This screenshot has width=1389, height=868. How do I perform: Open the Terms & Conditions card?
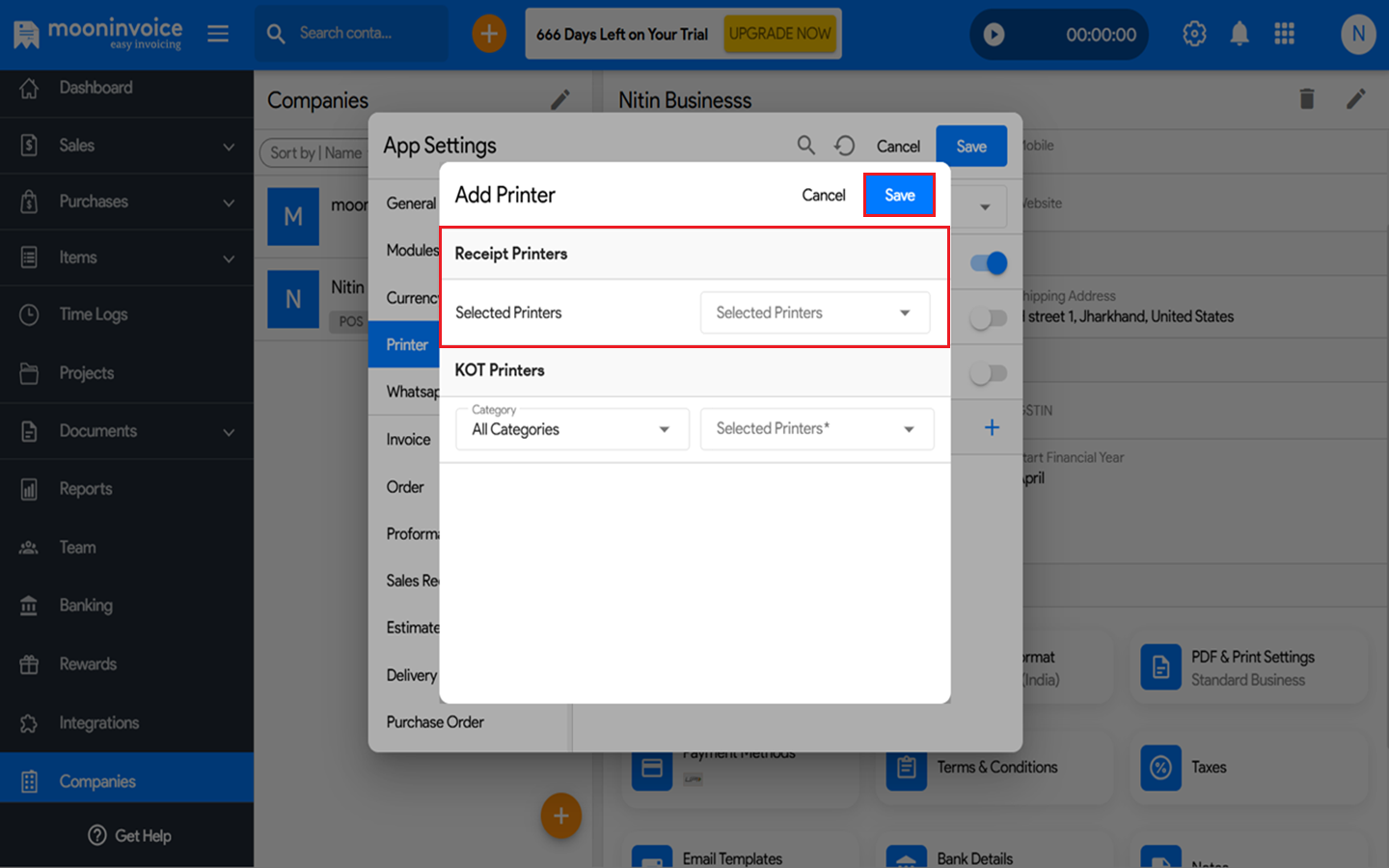coord(996,768)
